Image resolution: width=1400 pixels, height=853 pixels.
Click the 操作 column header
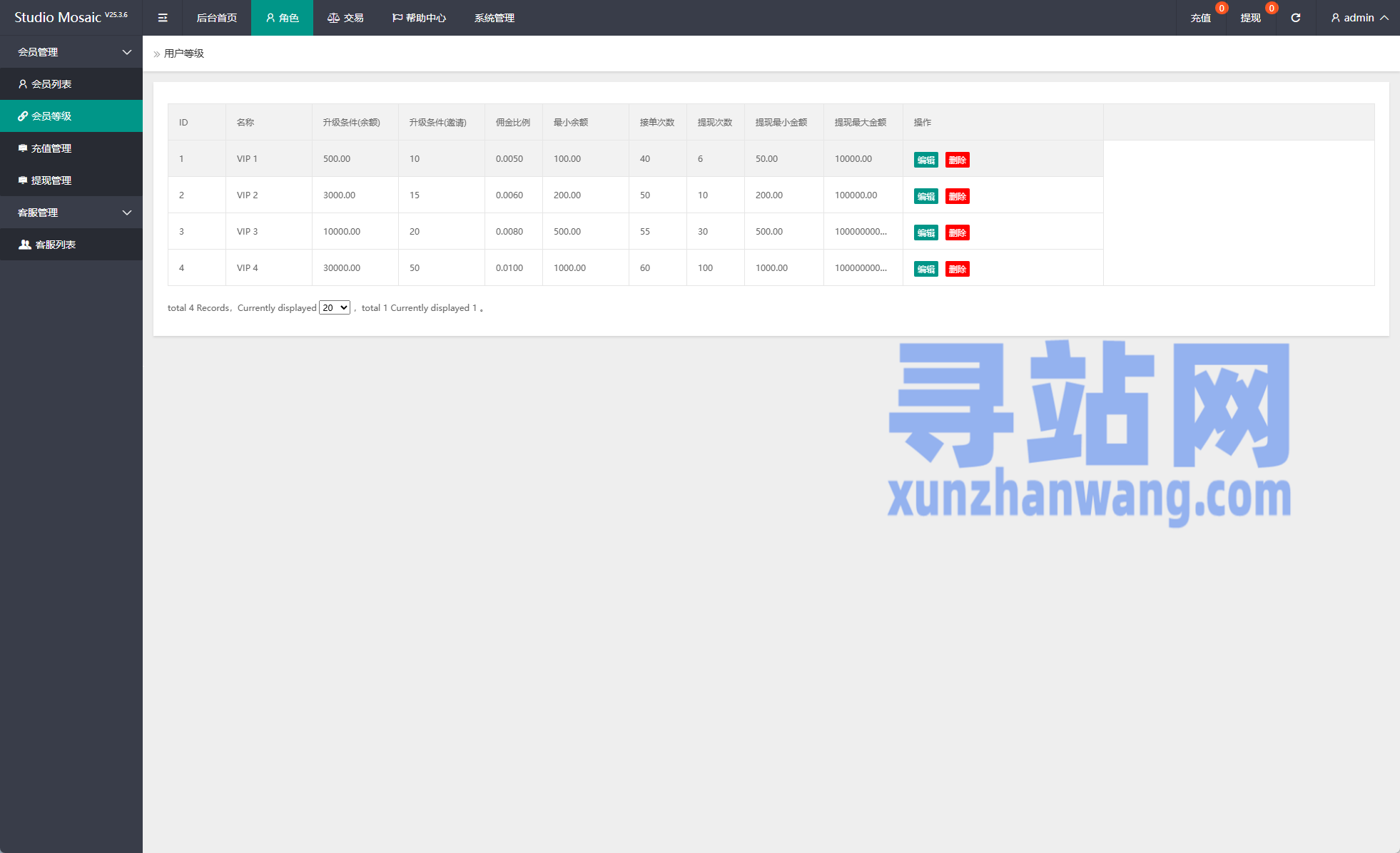[1003, 122]
